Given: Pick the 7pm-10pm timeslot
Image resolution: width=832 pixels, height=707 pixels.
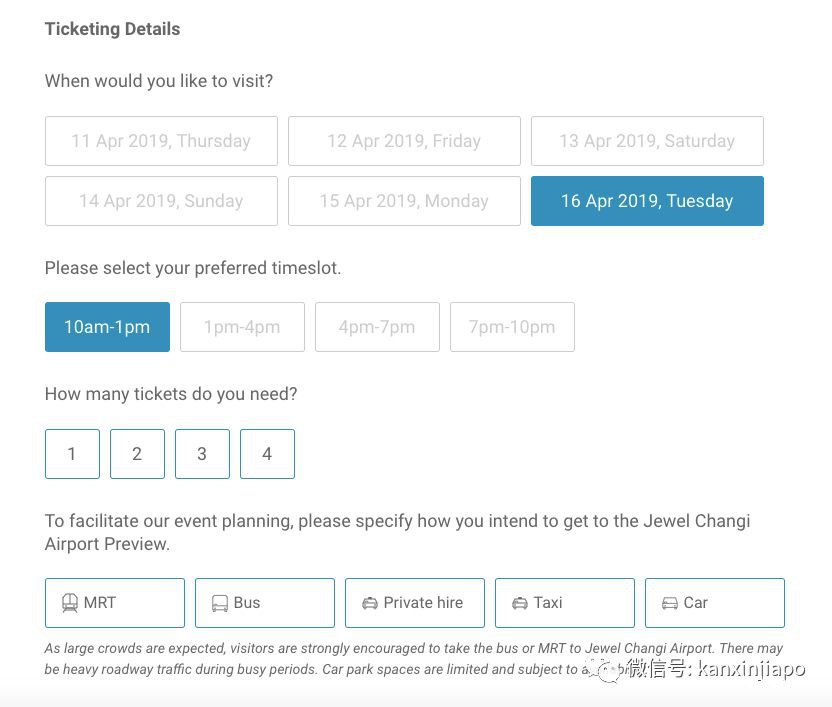Looking at the screenshot, I should tap(512, 327).
